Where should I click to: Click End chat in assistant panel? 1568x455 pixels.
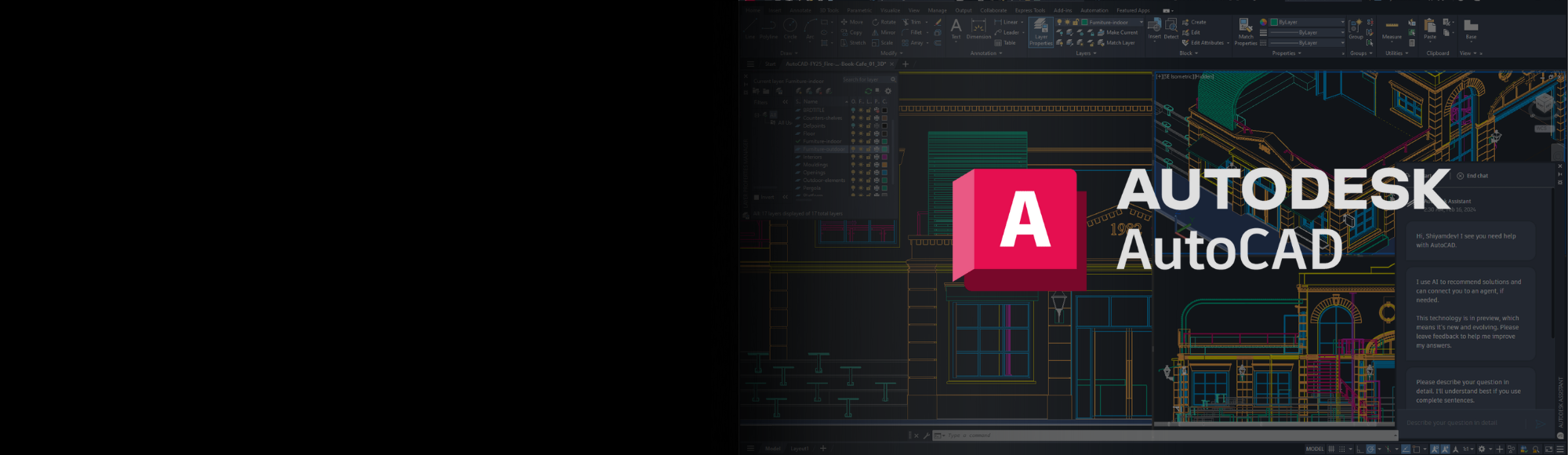tap(1472, 176)
